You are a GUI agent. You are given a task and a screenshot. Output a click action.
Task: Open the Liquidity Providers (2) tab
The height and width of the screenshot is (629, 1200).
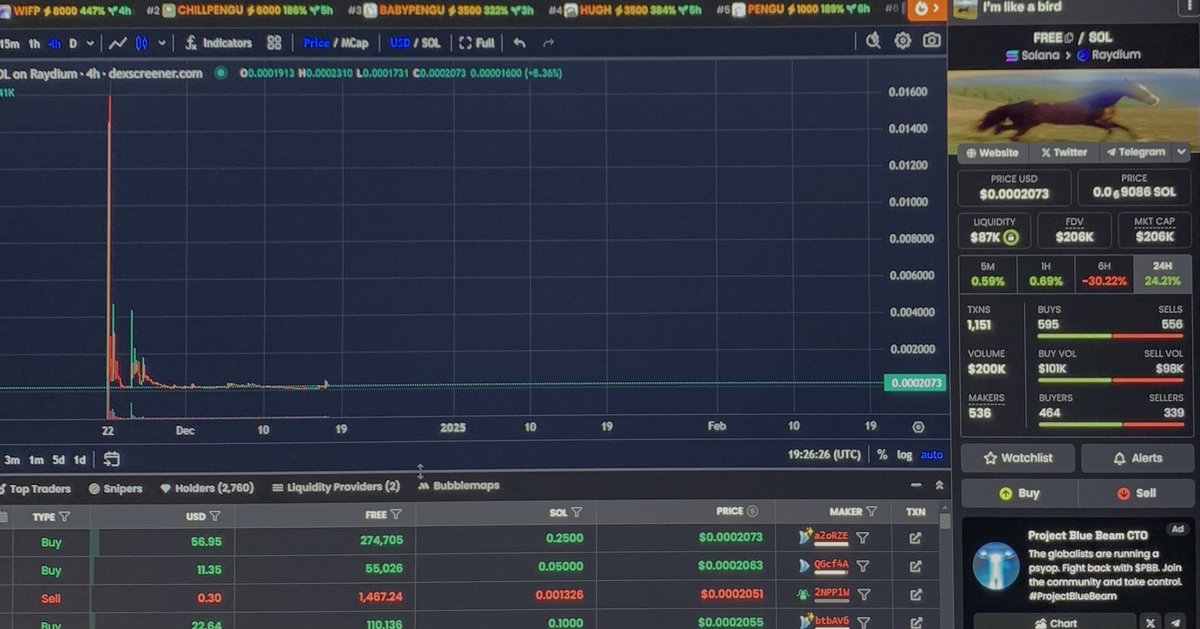(336, 487)
